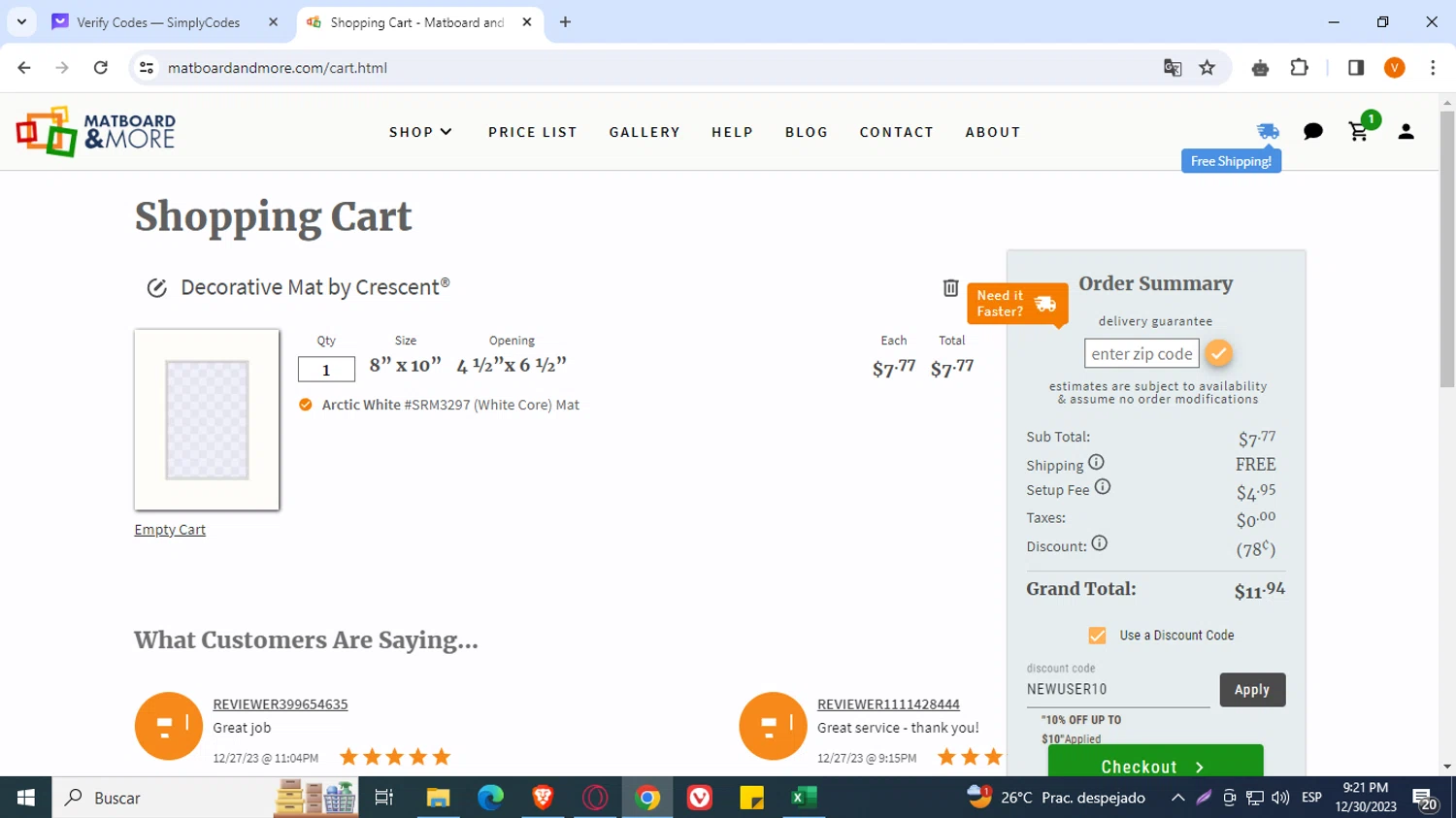Open the ABOUT menu item
Screen dimensions: 1456x818
click(993, 132)
